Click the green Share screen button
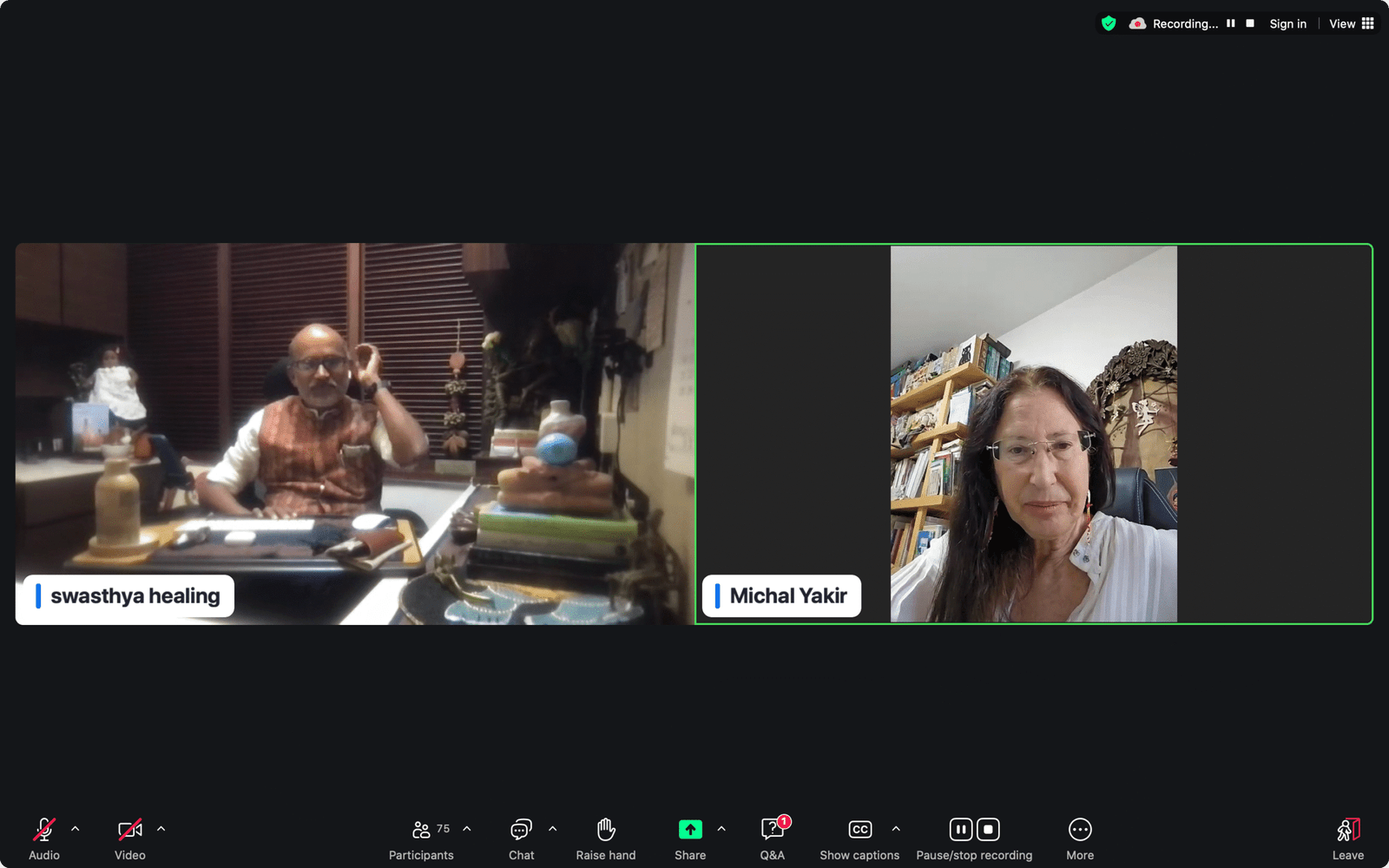 coord(690,830)
